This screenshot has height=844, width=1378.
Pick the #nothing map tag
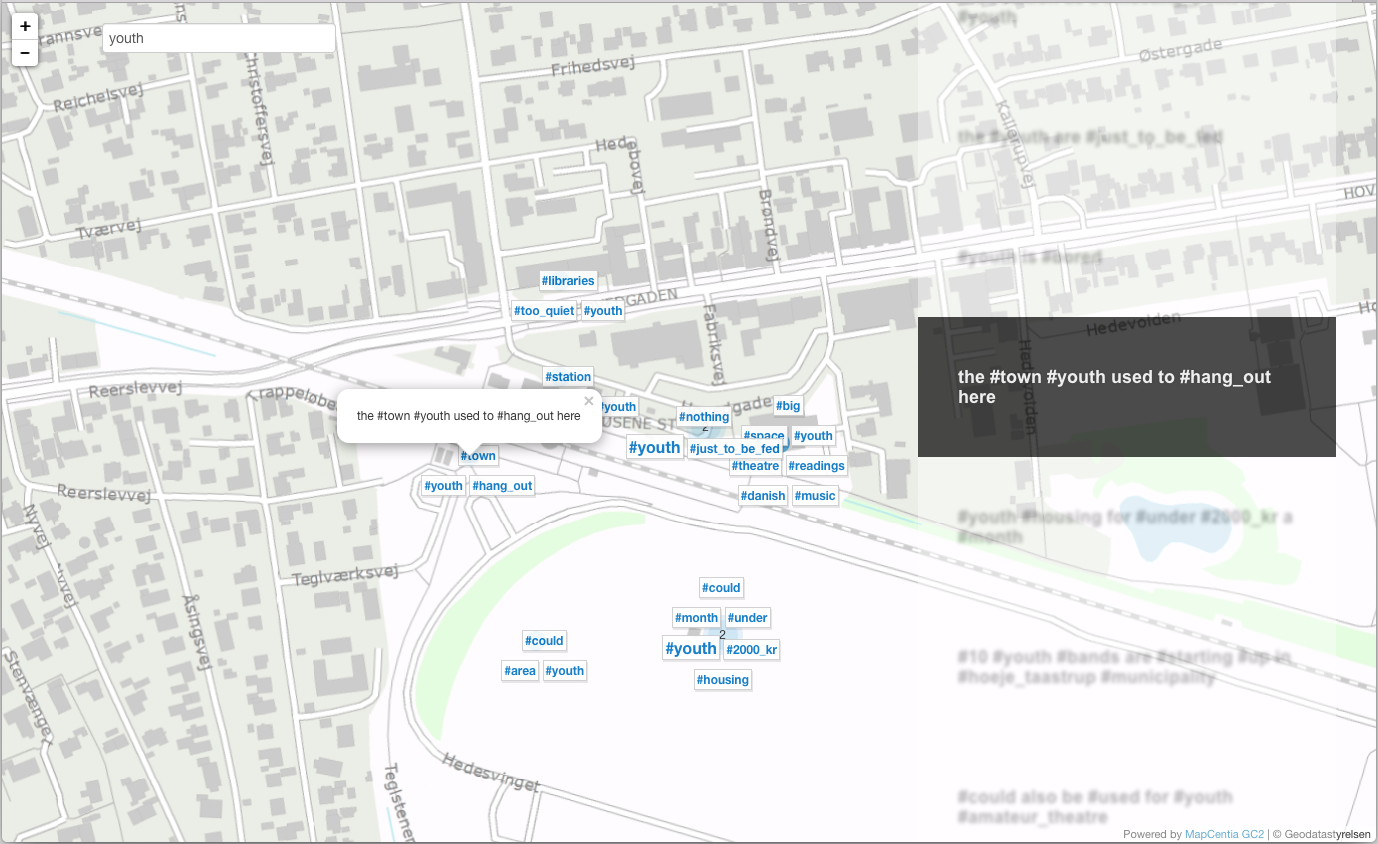click(x=704, y=417)
